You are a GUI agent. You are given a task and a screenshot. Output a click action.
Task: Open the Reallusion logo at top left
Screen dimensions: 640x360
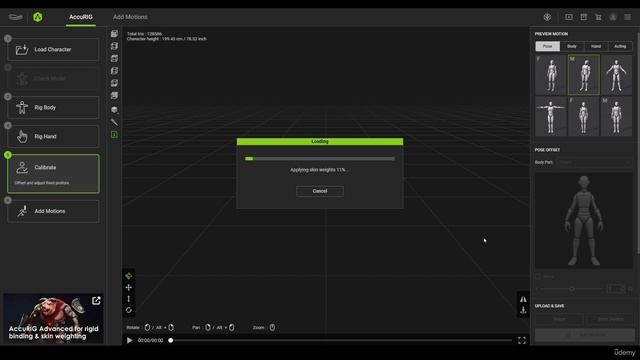pyautogui.click(x=16, y=17)
